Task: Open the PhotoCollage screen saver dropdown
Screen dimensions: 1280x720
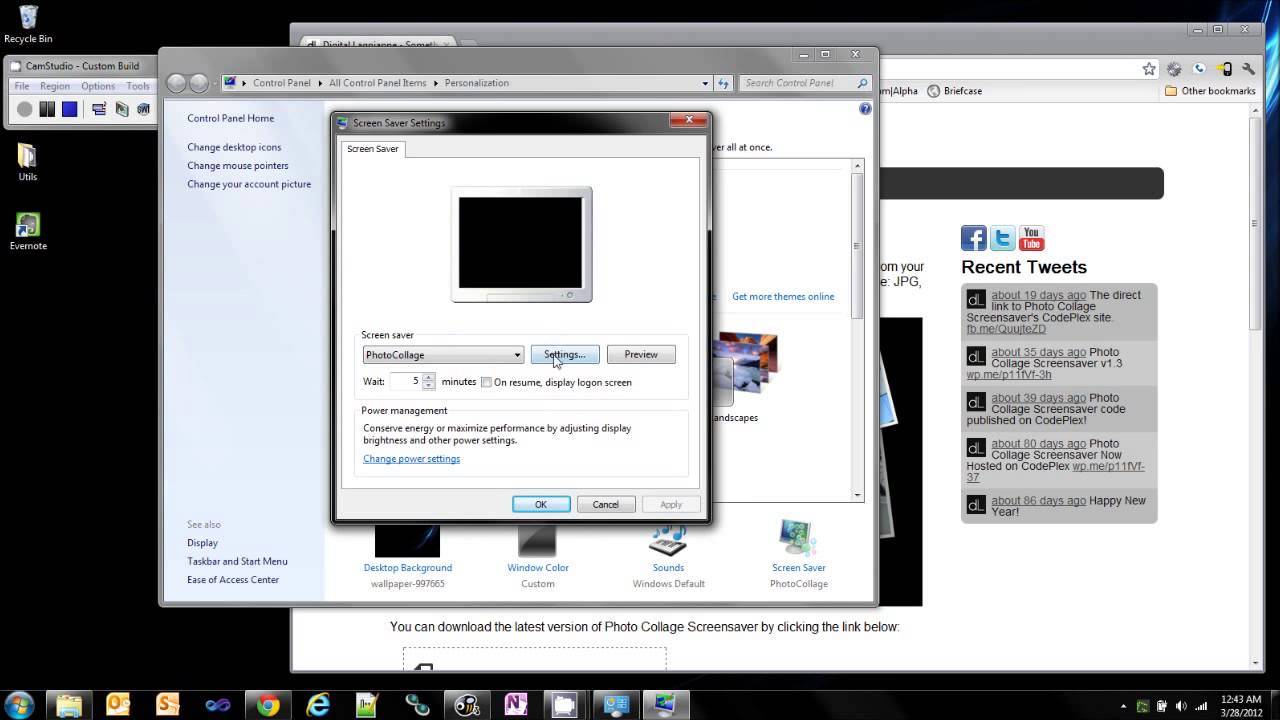Action: click(x=443, y=355)
